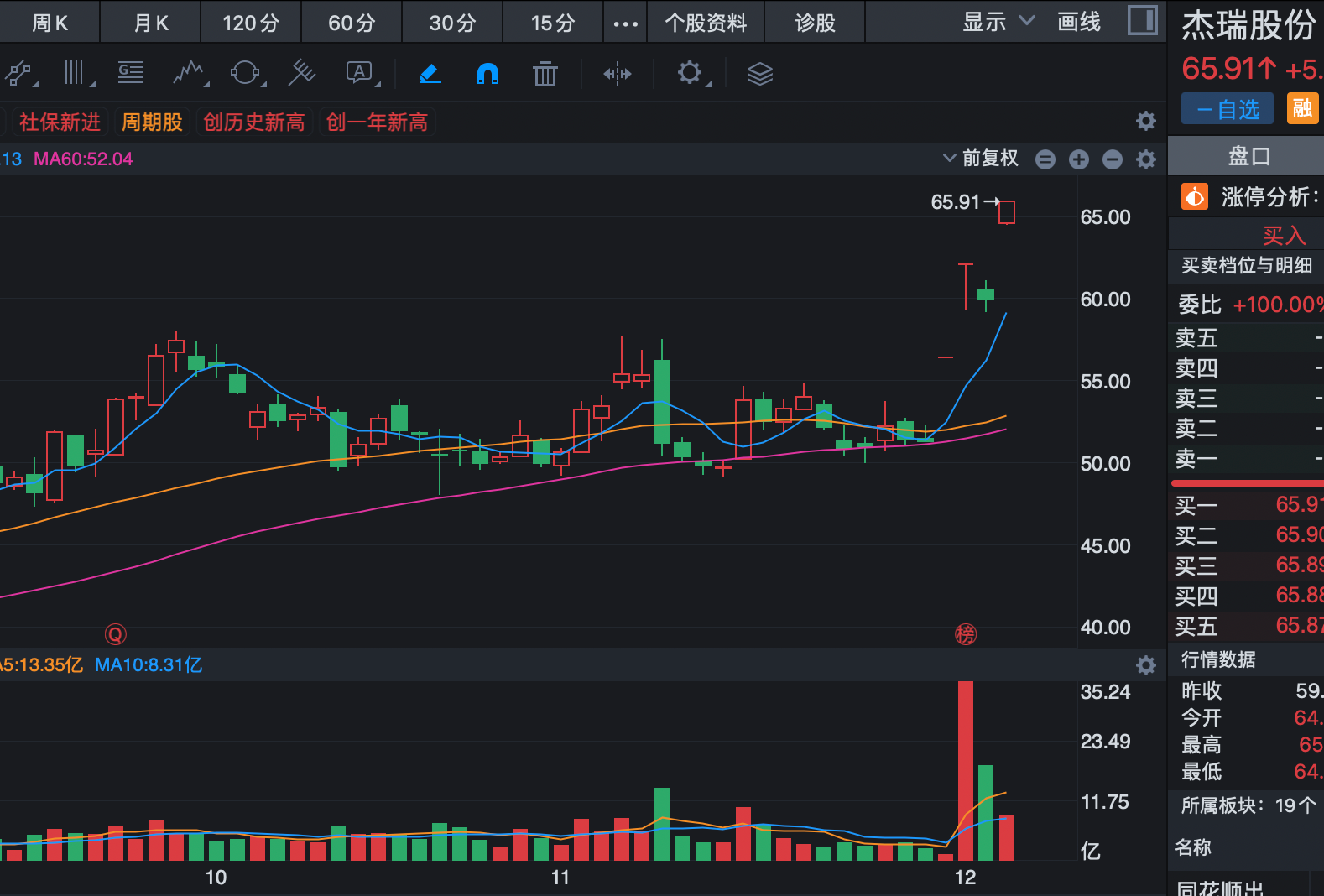Open the 盘口 panel header
1324x896 pixels.
point(1248,156)
